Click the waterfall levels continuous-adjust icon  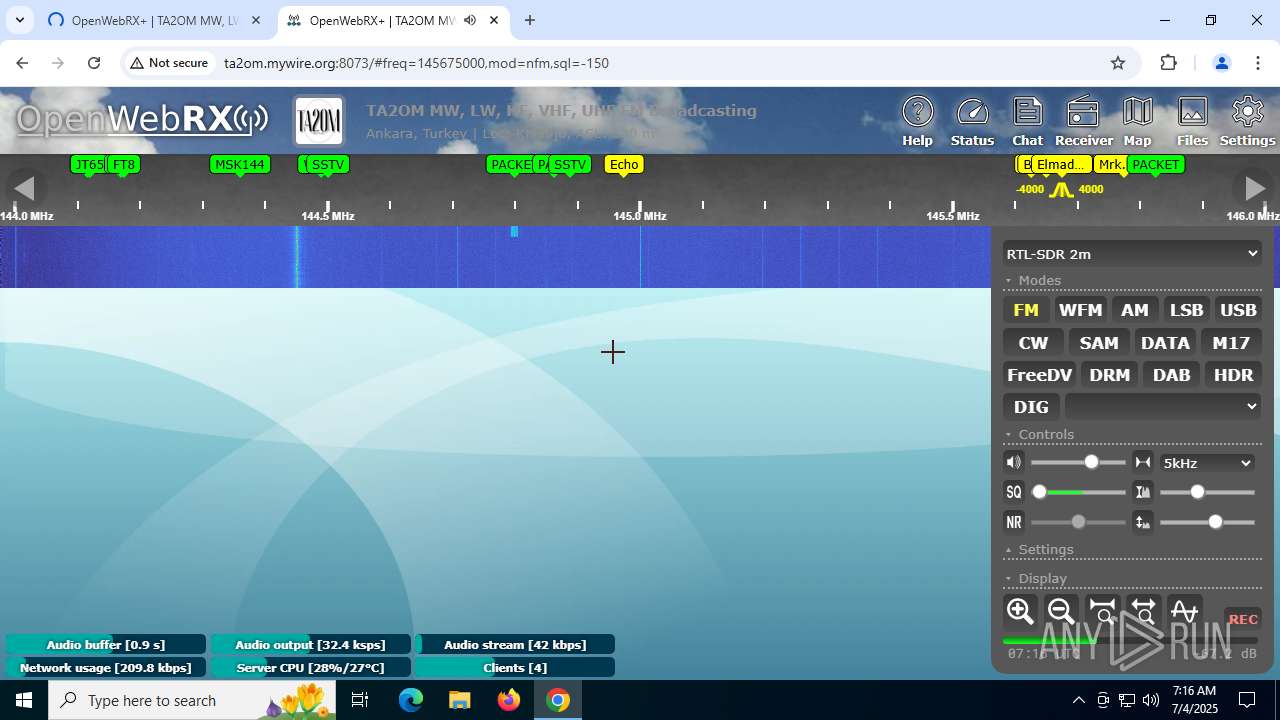tap(1143, 522)
